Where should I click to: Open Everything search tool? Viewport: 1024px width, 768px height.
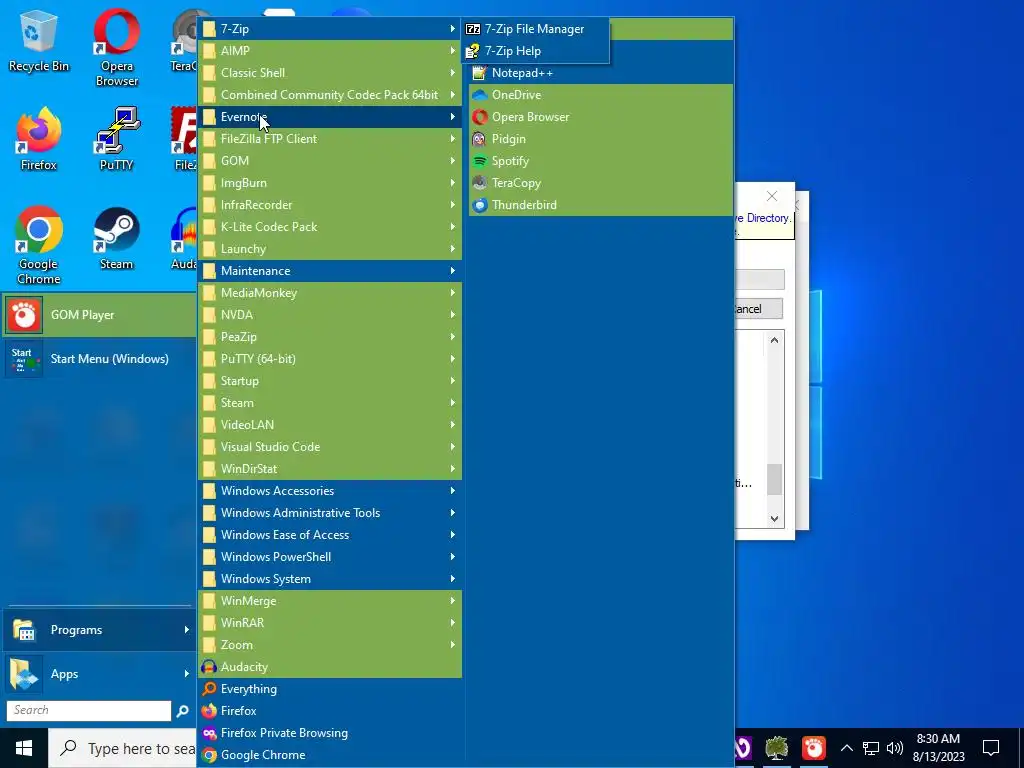[330, 689]
